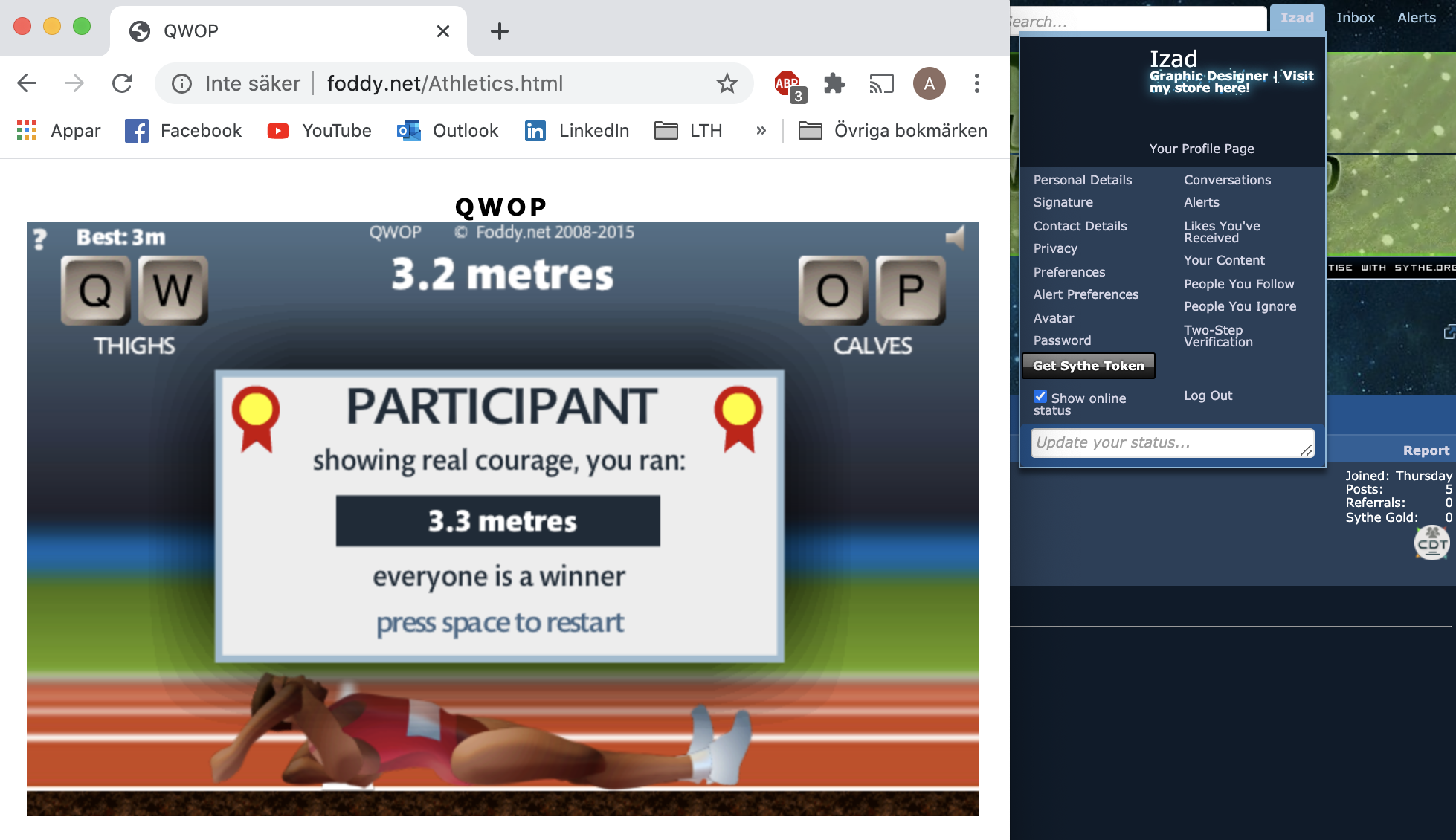Open Chrome's three-dot menu
The height and width of the screenshot is (840, 1456).
[976, 83]
